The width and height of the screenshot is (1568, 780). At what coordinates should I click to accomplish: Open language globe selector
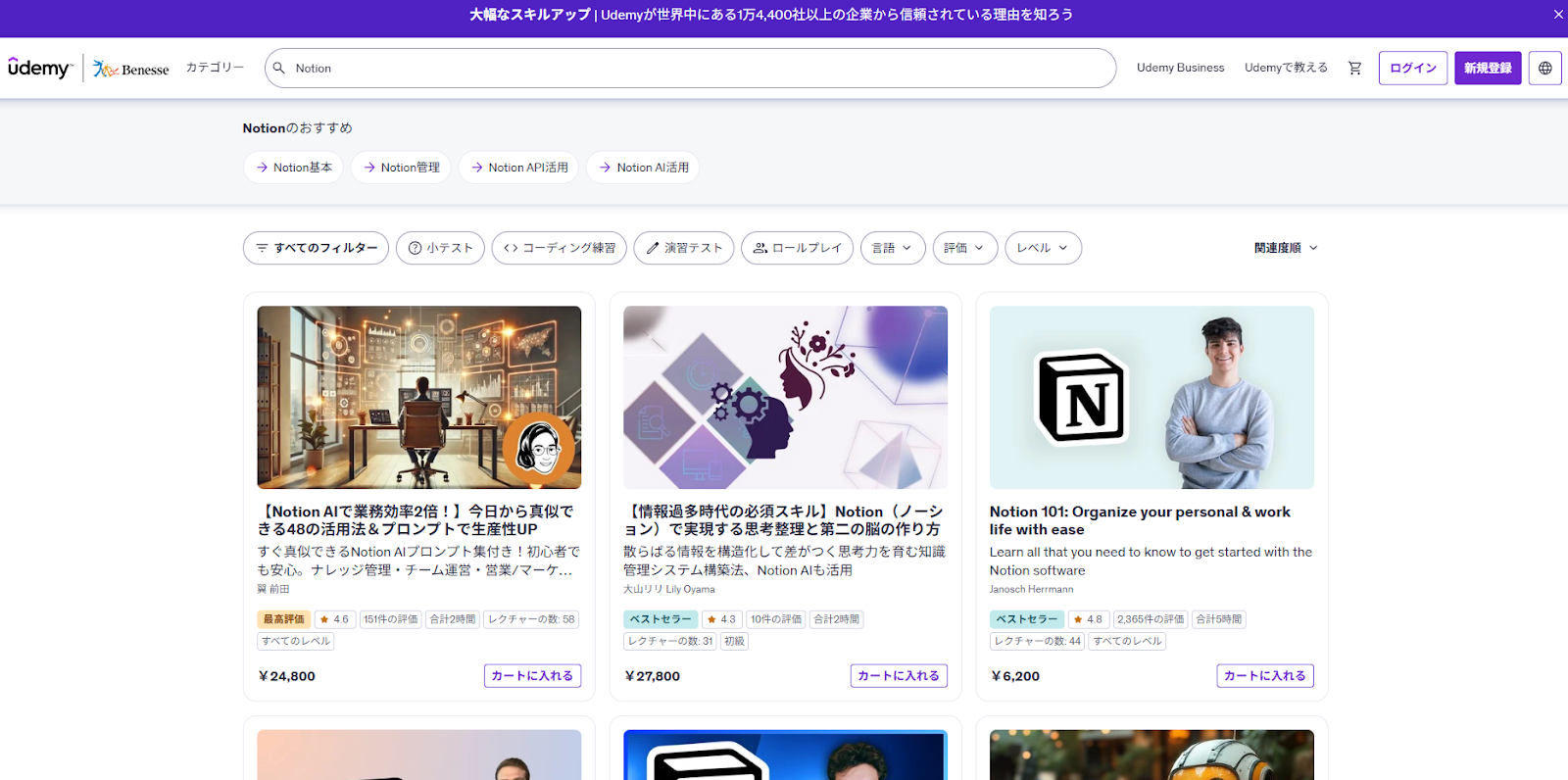pyautogui.click(x=1544, y=68)
